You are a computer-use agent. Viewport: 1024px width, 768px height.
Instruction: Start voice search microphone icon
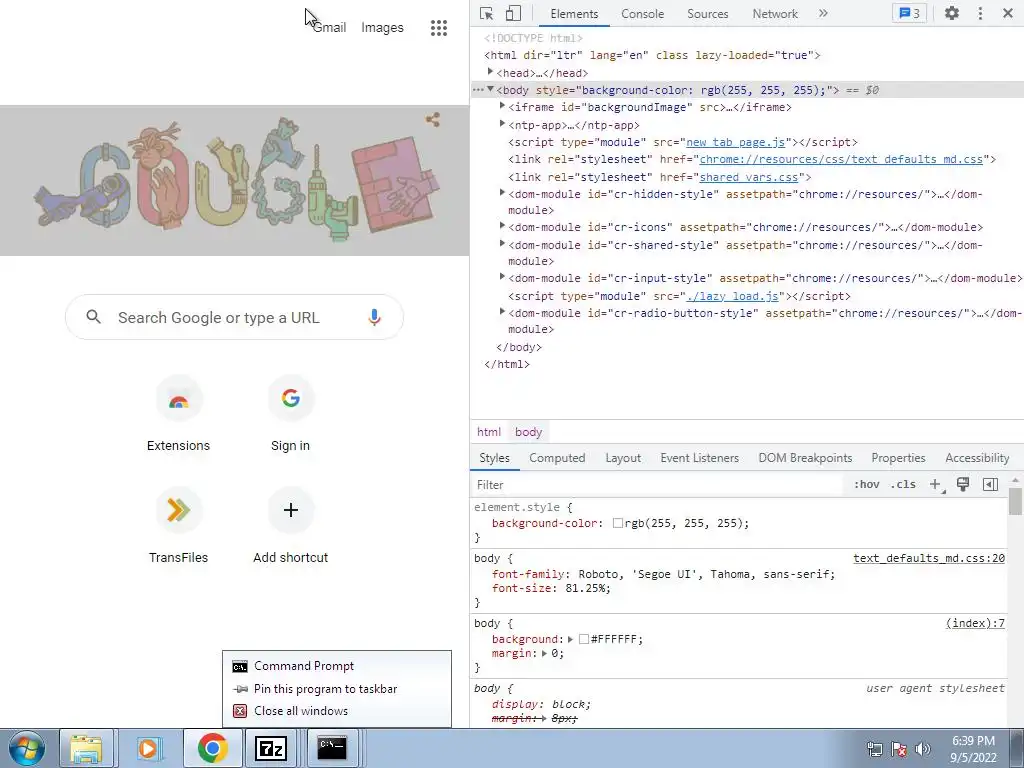coord(374,317)
